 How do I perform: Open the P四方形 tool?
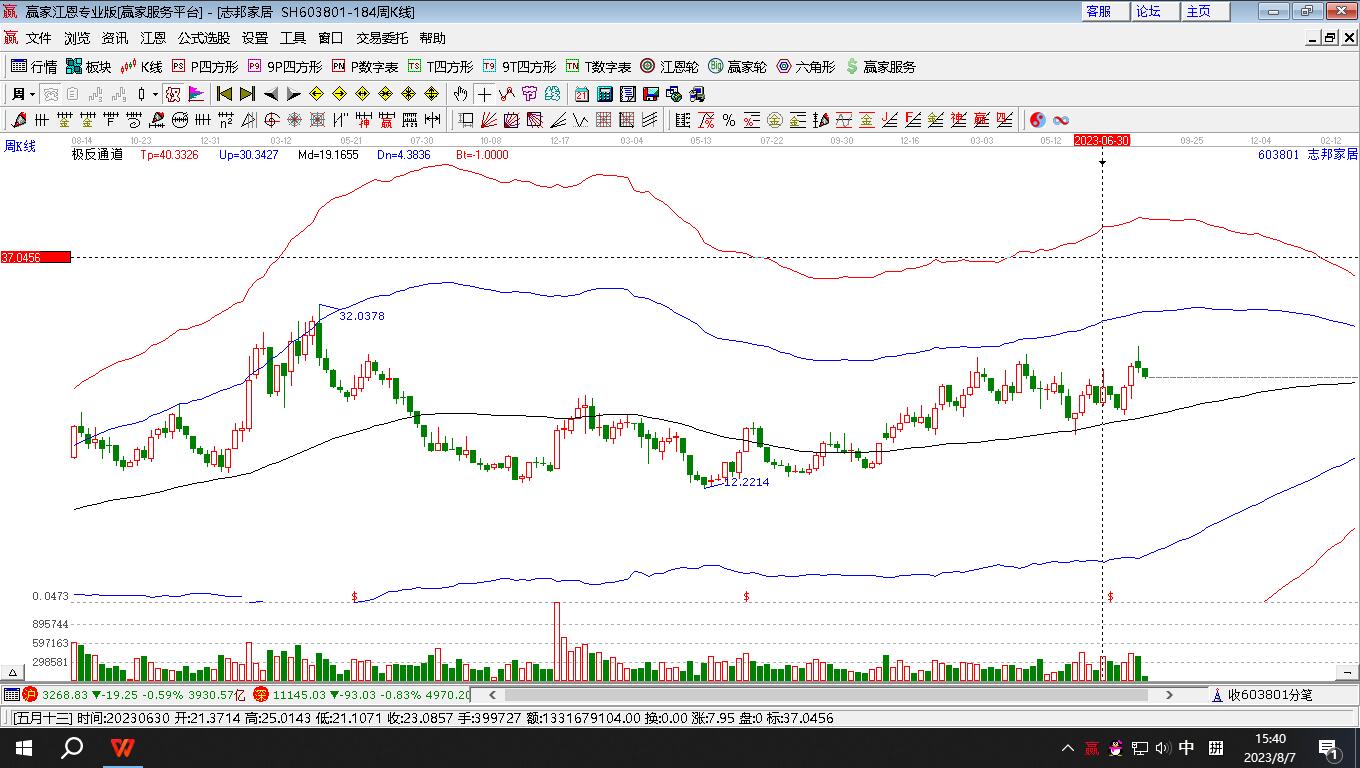click(x=205, y=67)
